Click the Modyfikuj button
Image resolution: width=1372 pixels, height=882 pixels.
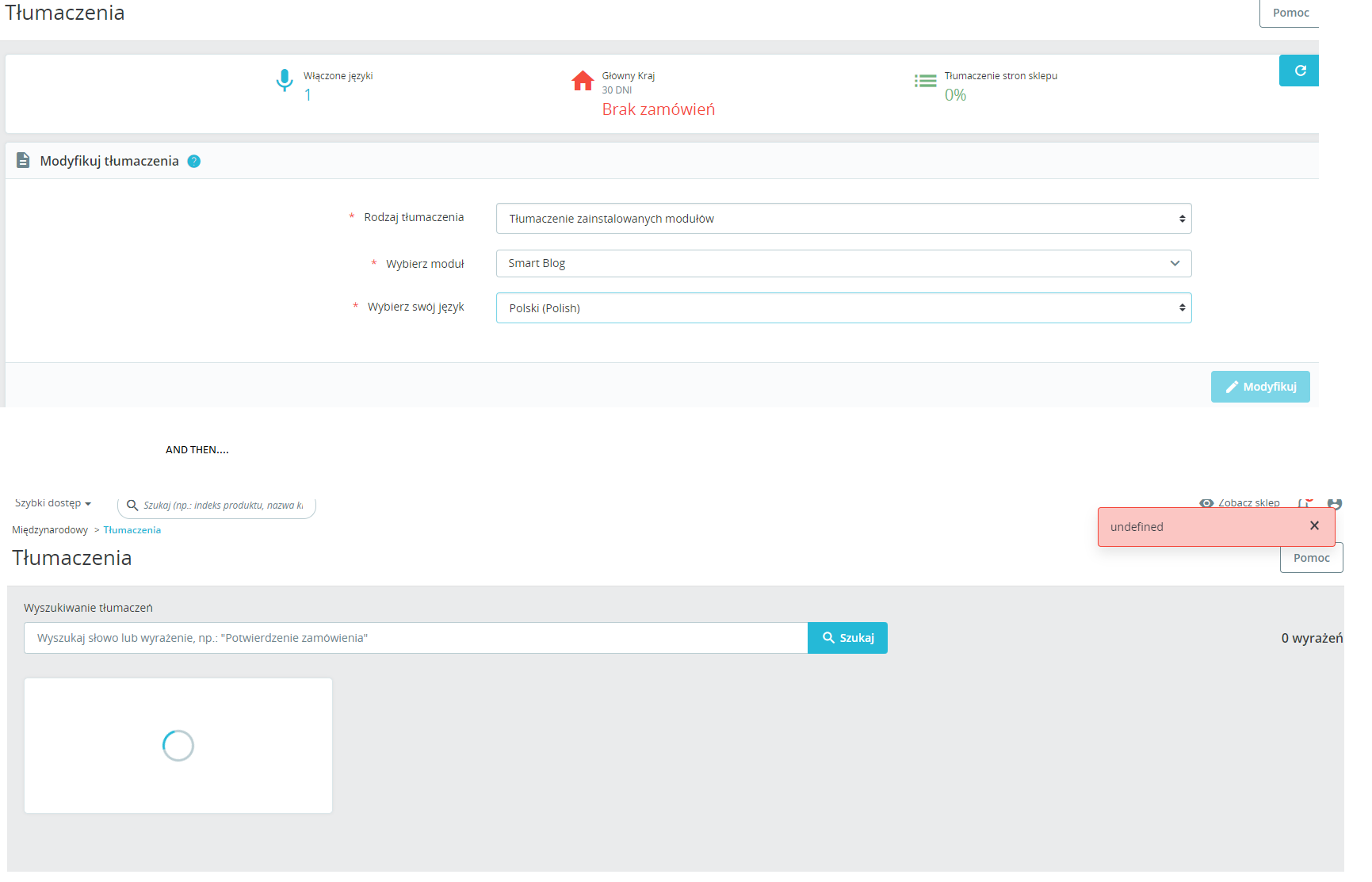click(x=1260, y=387)
